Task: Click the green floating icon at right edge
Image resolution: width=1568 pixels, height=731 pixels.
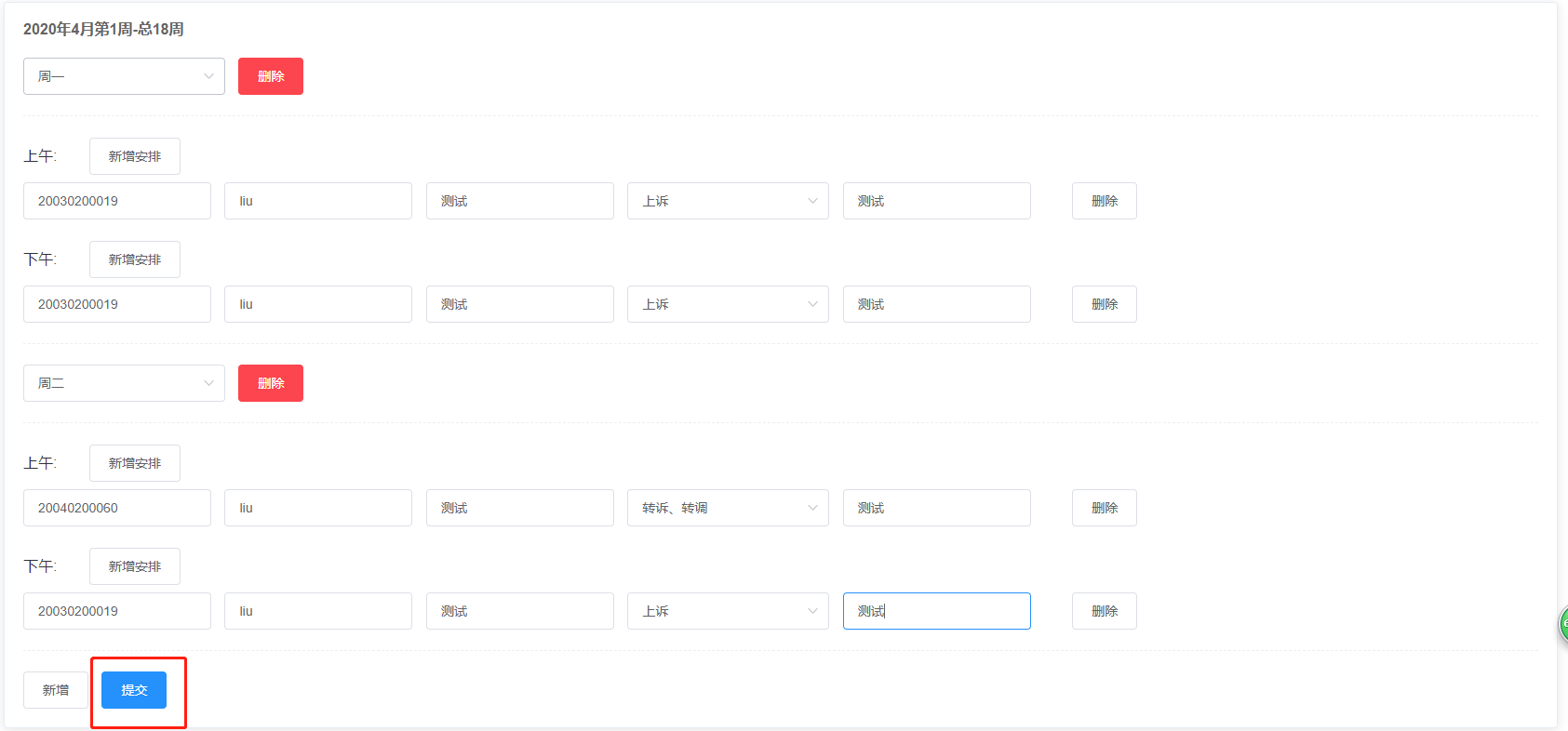Action: pyautogui.click(x=1563, y=624)
